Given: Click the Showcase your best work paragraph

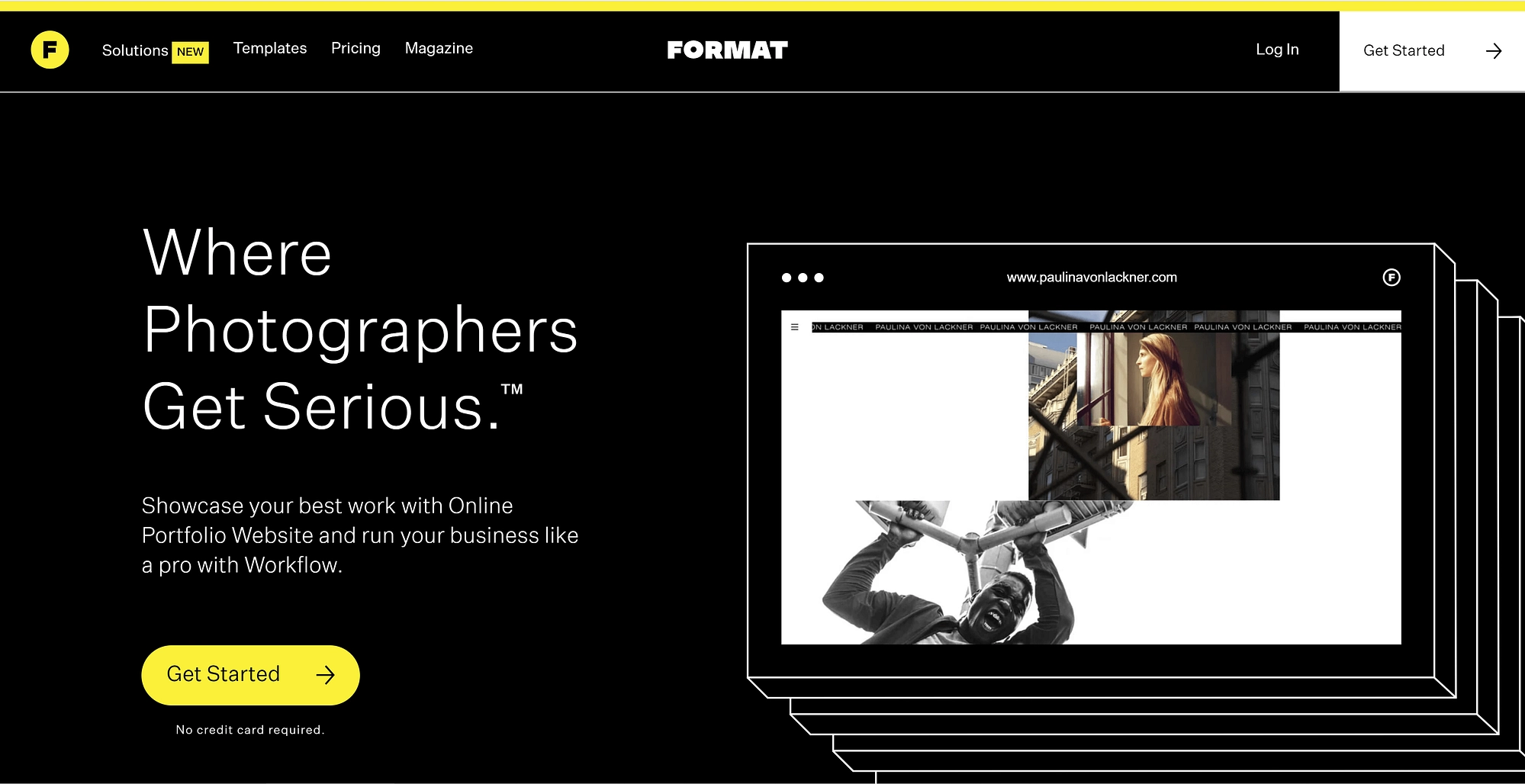Looking at the screenshot, I should click(360, 535).
